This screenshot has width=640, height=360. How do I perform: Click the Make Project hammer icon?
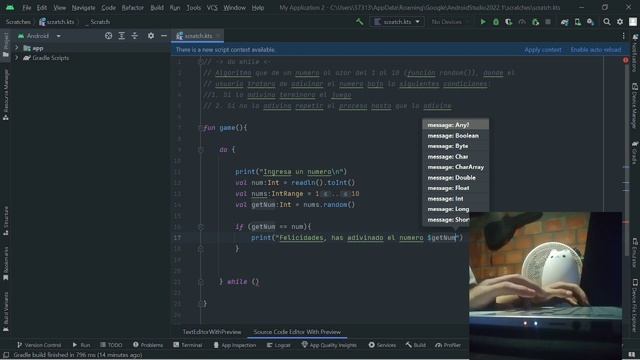tap(360, 22)
